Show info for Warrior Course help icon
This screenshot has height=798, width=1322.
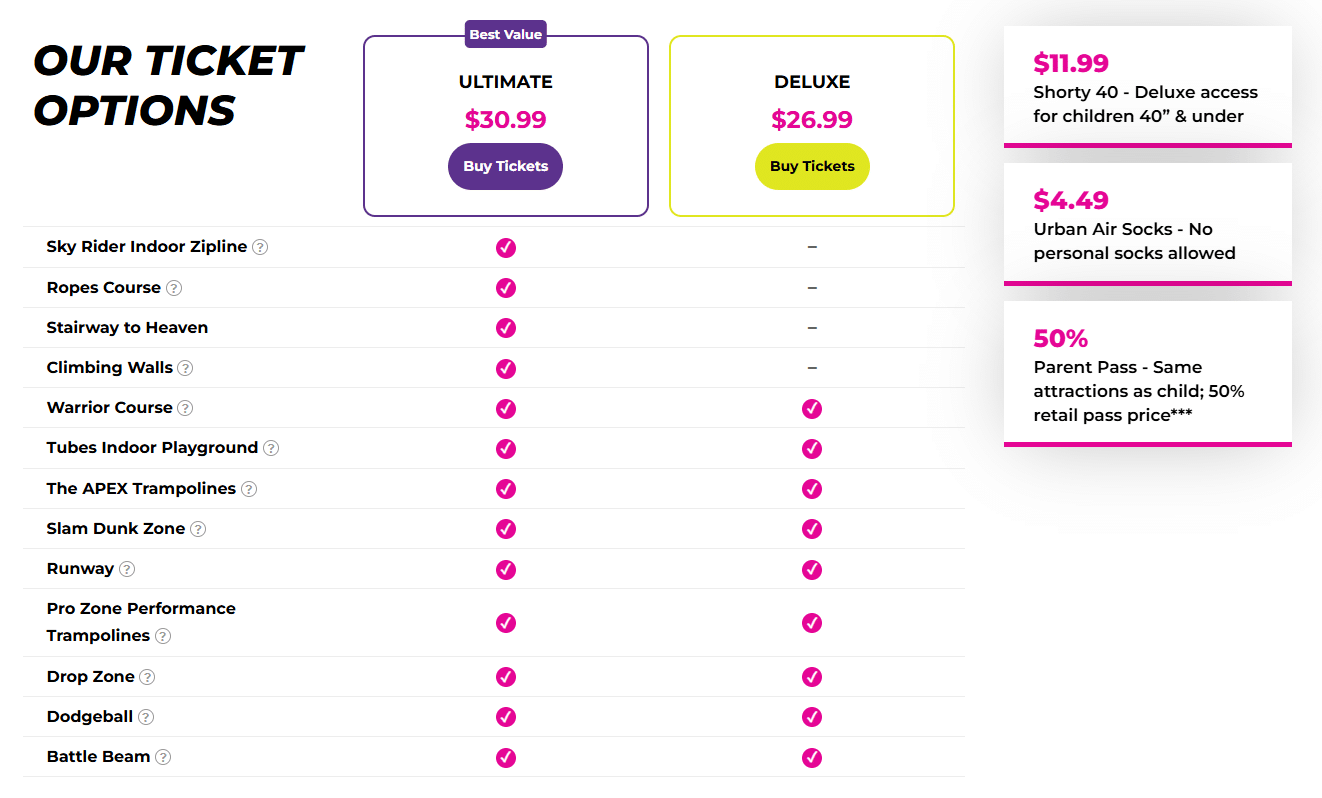(185, 408)
